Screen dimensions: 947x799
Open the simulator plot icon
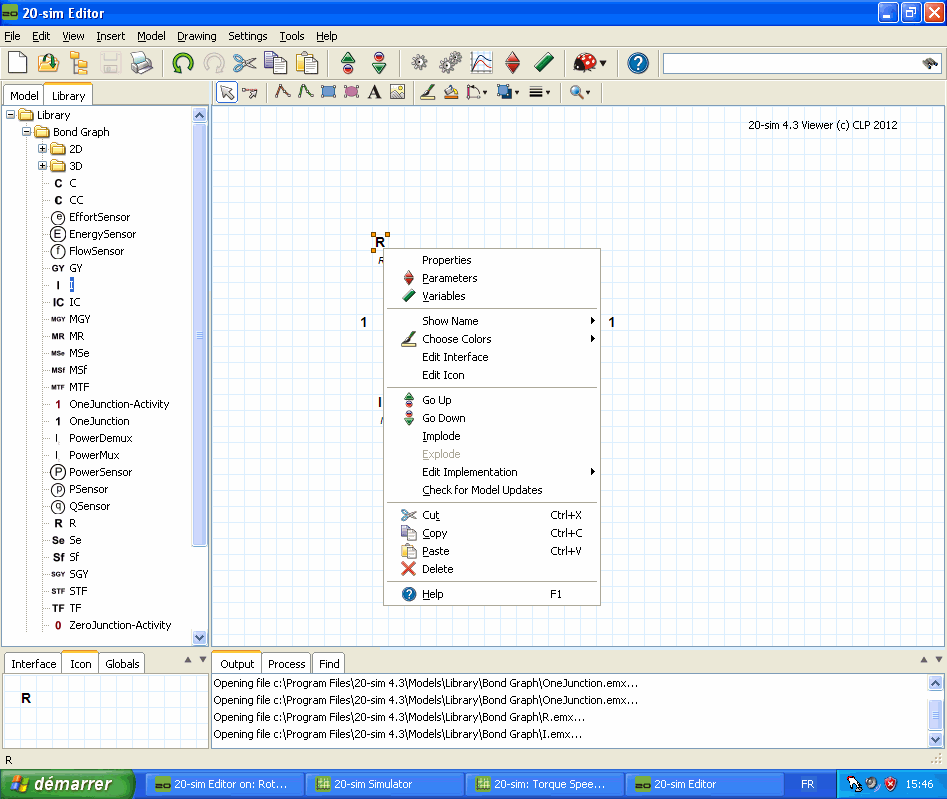[x=481, y=63]
